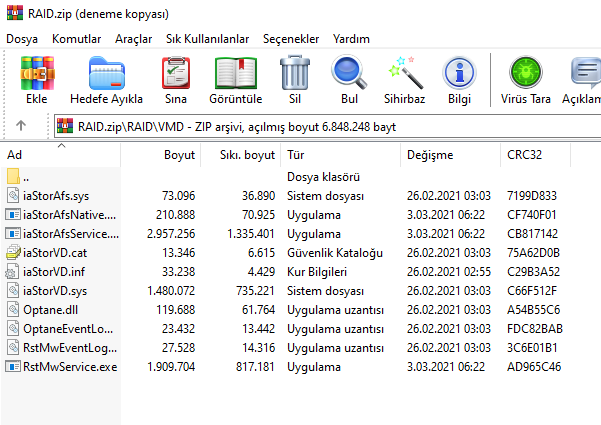Viewport: 601px width, 425px height.
Task: Sort by the CRC32 column header
Action: [x=535, y=155]
